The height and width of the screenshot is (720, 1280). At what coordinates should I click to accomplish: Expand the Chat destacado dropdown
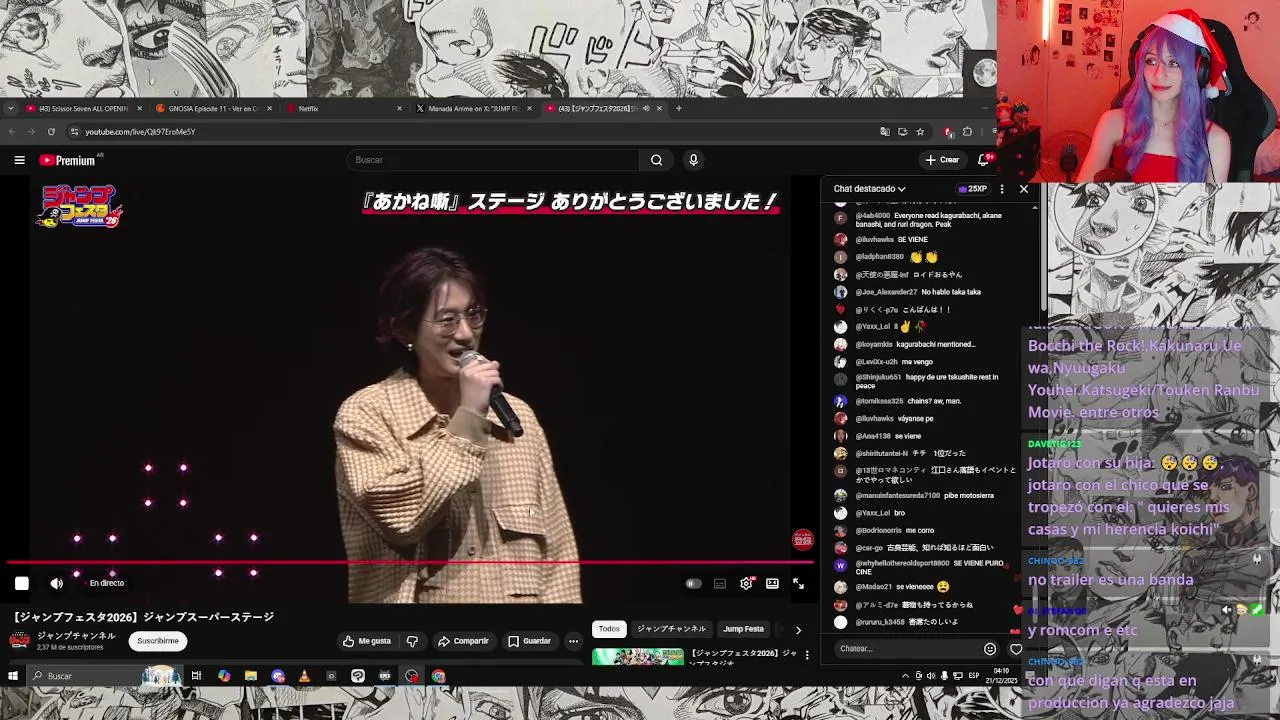click(x=869, y=189)
